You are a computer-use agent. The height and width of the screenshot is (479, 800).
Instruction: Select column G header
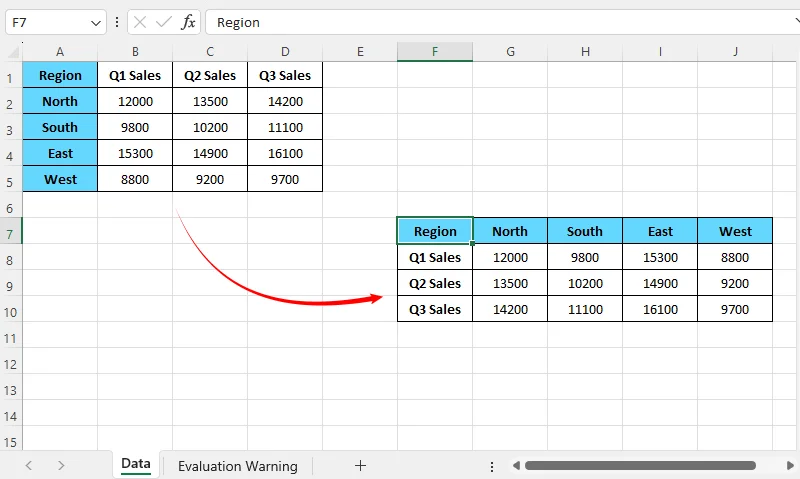[x=510, y=52]
